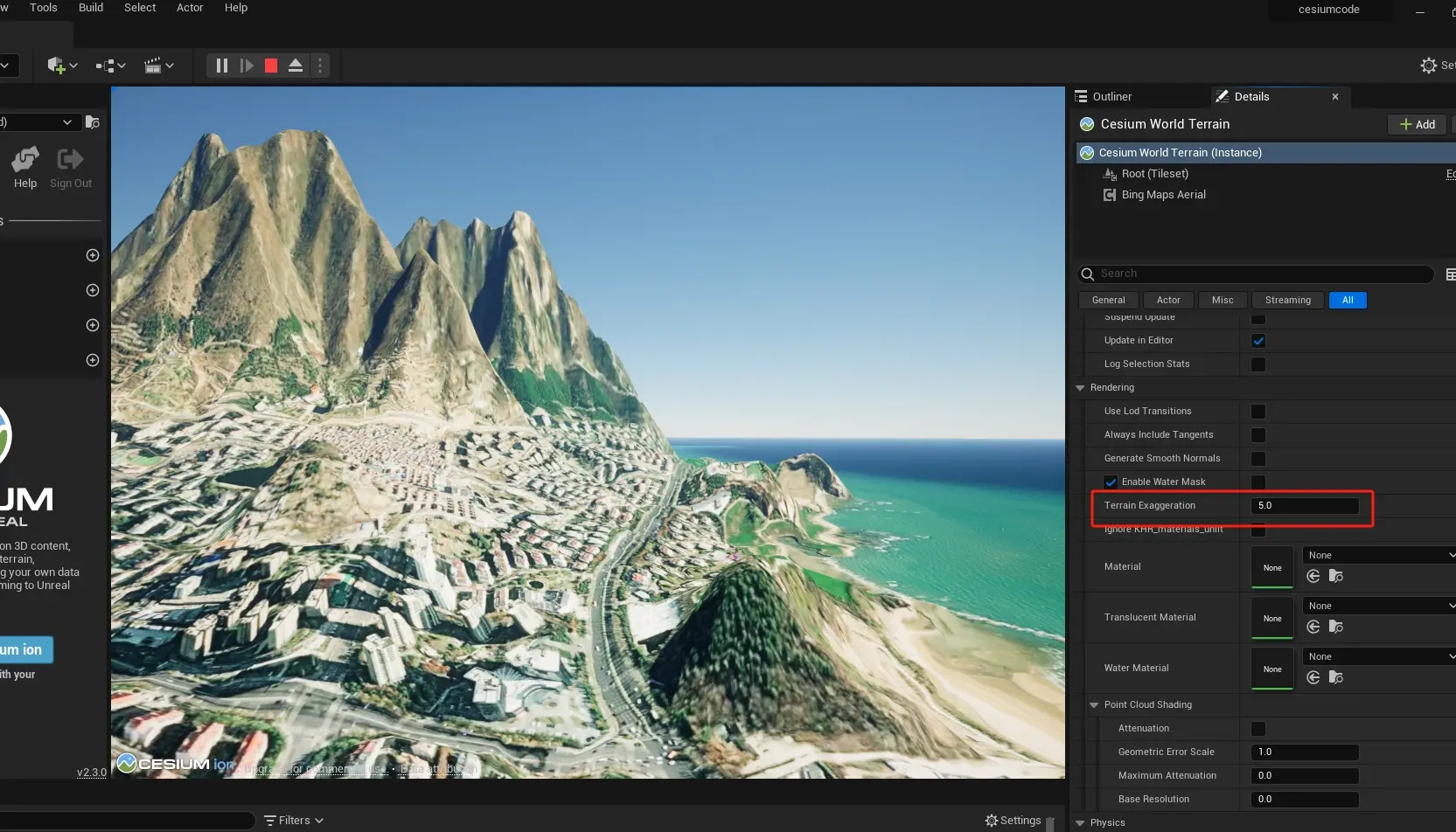Browse to Translucent Material asset
1456x832 pixels.
[1336, 627]
